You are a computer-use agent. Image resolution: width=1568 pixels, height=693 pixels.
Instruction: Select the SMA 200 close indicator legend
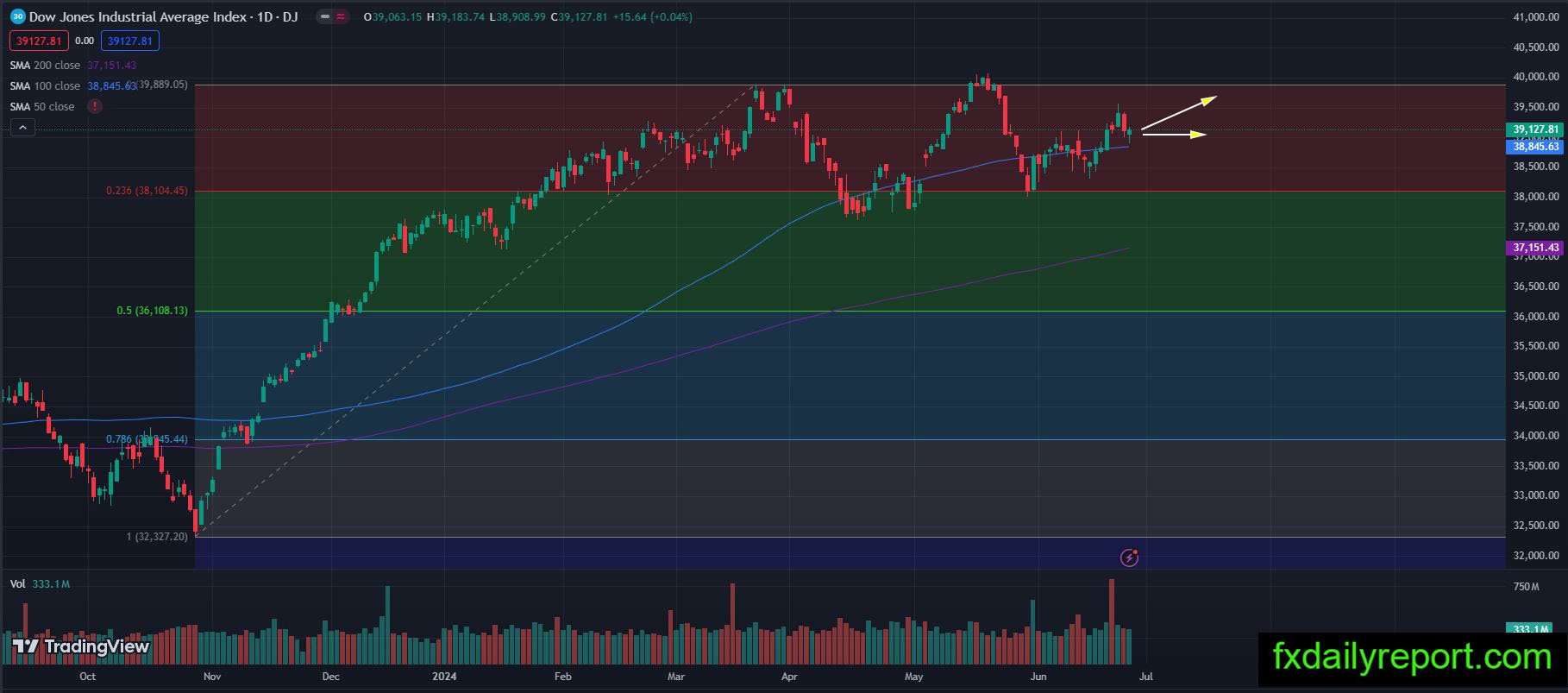45,65
